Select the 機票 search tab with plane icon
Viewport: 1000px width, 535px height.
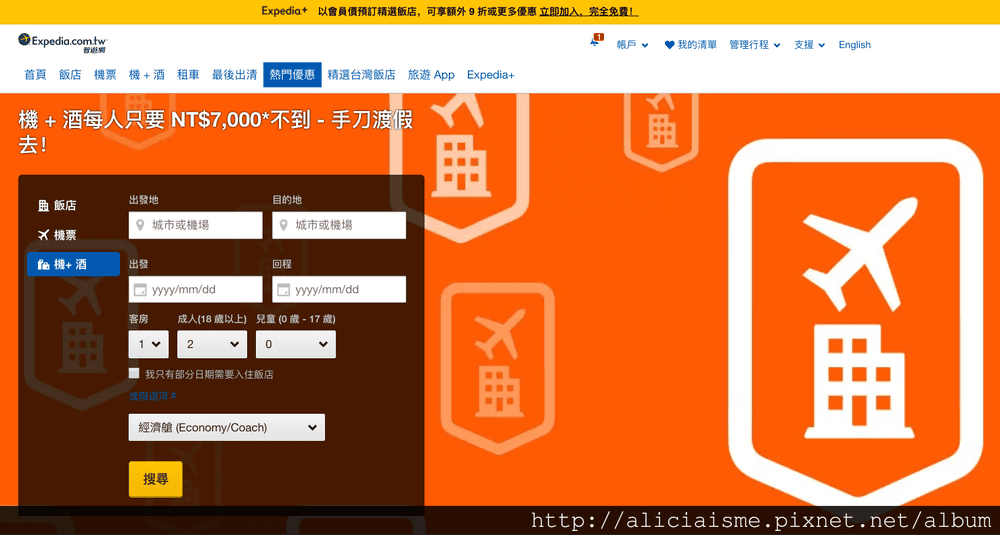57,235
